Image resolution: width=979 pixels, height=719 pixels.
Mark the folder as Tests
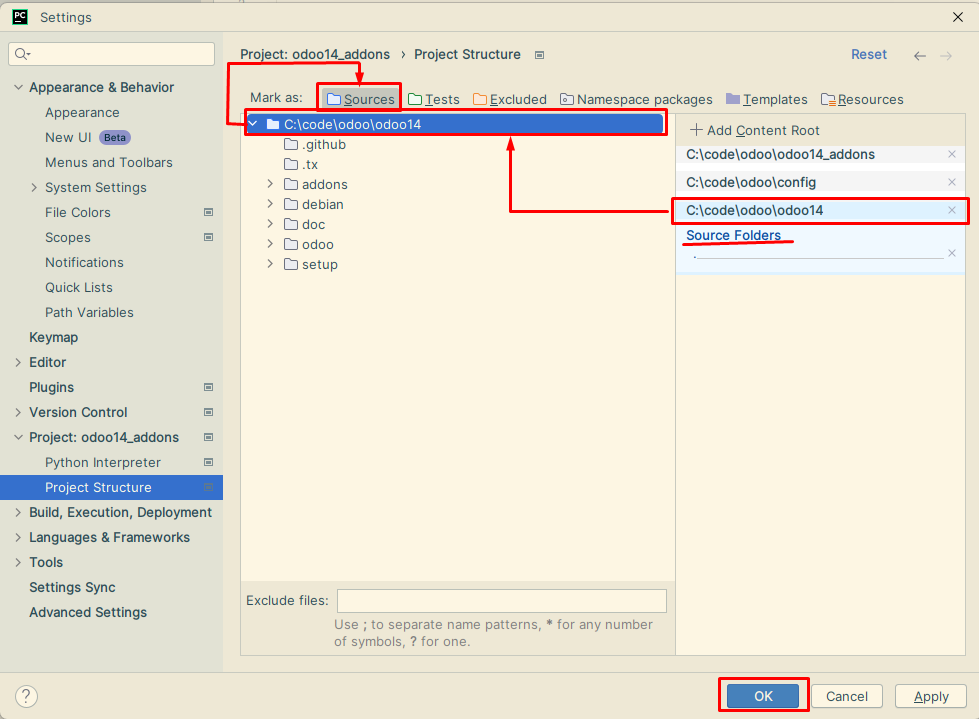(x=434, y=99)
